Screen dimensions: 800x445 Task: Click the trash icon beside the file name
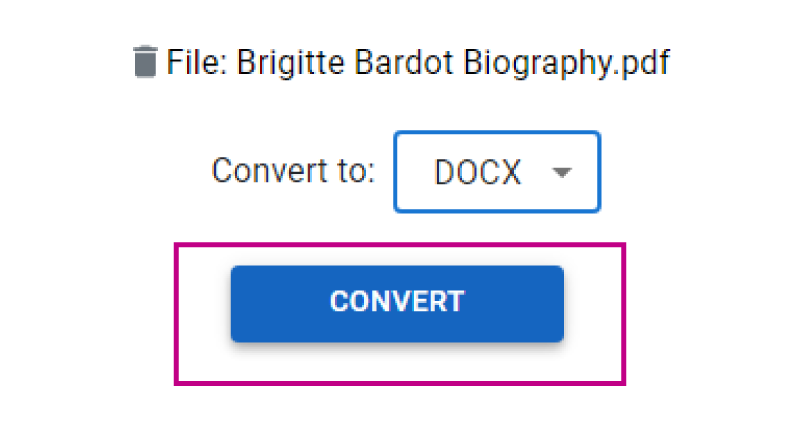[x=145, y=62]
